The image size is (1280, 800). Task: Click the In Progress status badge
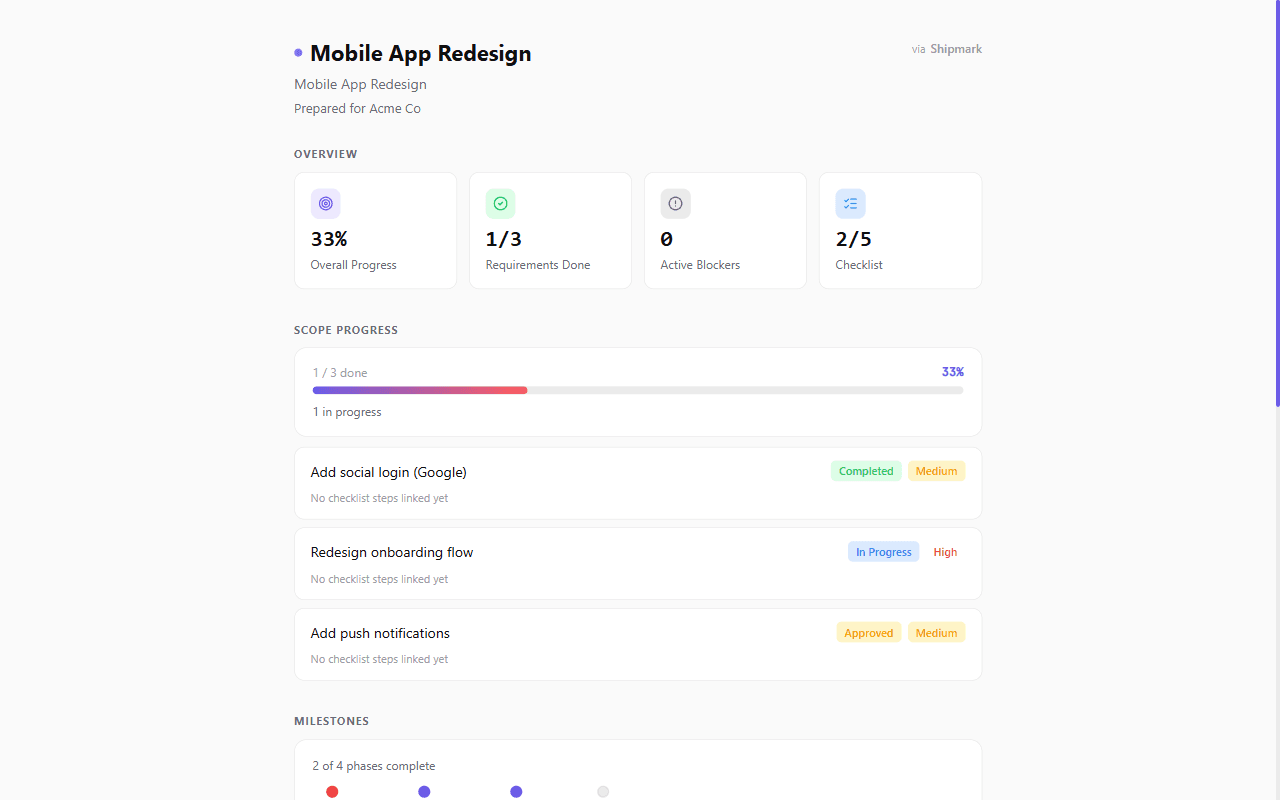pyautogui.click(x=884, y=552)
